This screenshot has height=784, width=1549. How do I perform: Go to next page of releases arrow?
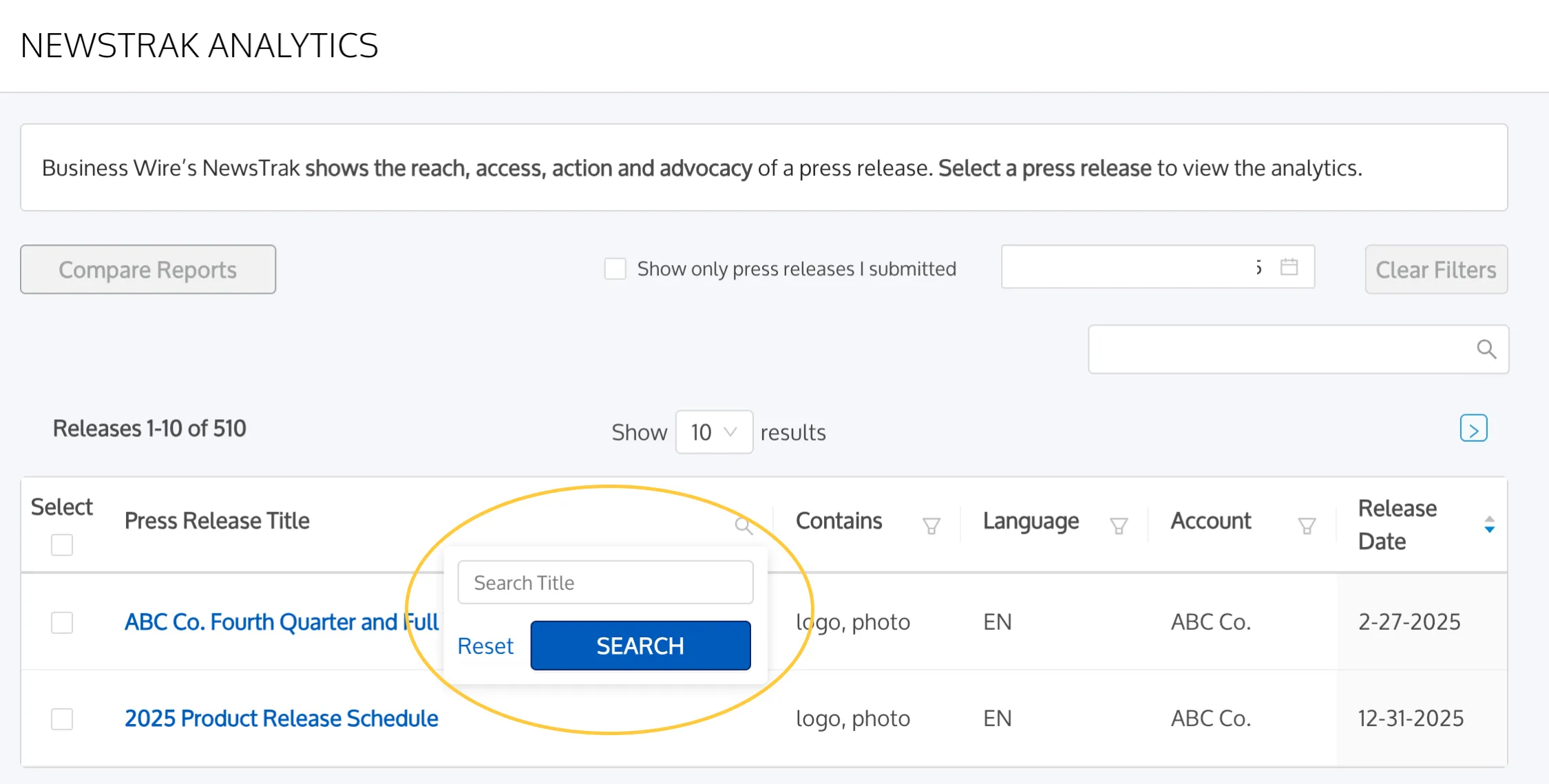[1473, 429]
